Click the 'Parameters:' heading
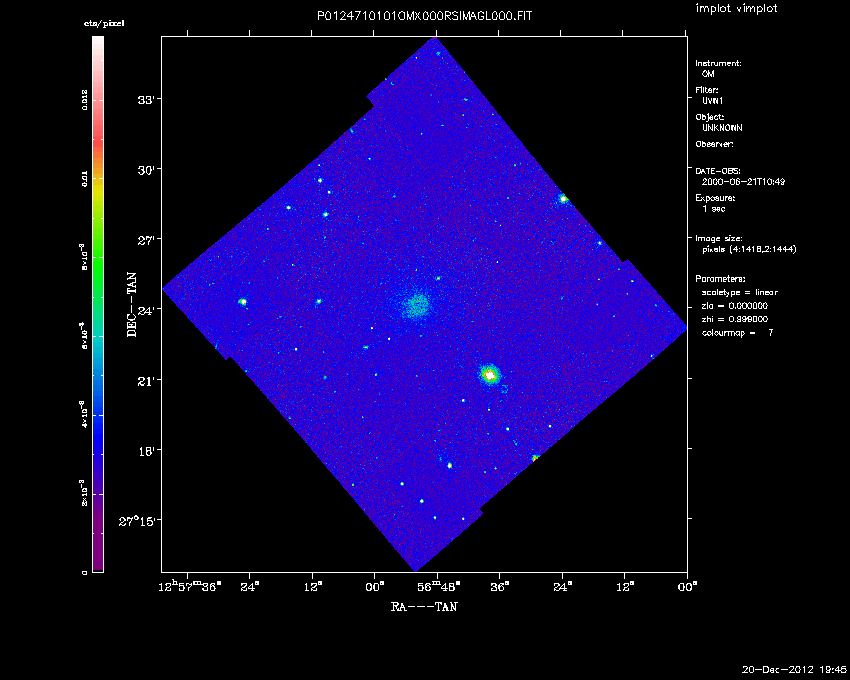850x680 pixels. [x=720, y=279]
